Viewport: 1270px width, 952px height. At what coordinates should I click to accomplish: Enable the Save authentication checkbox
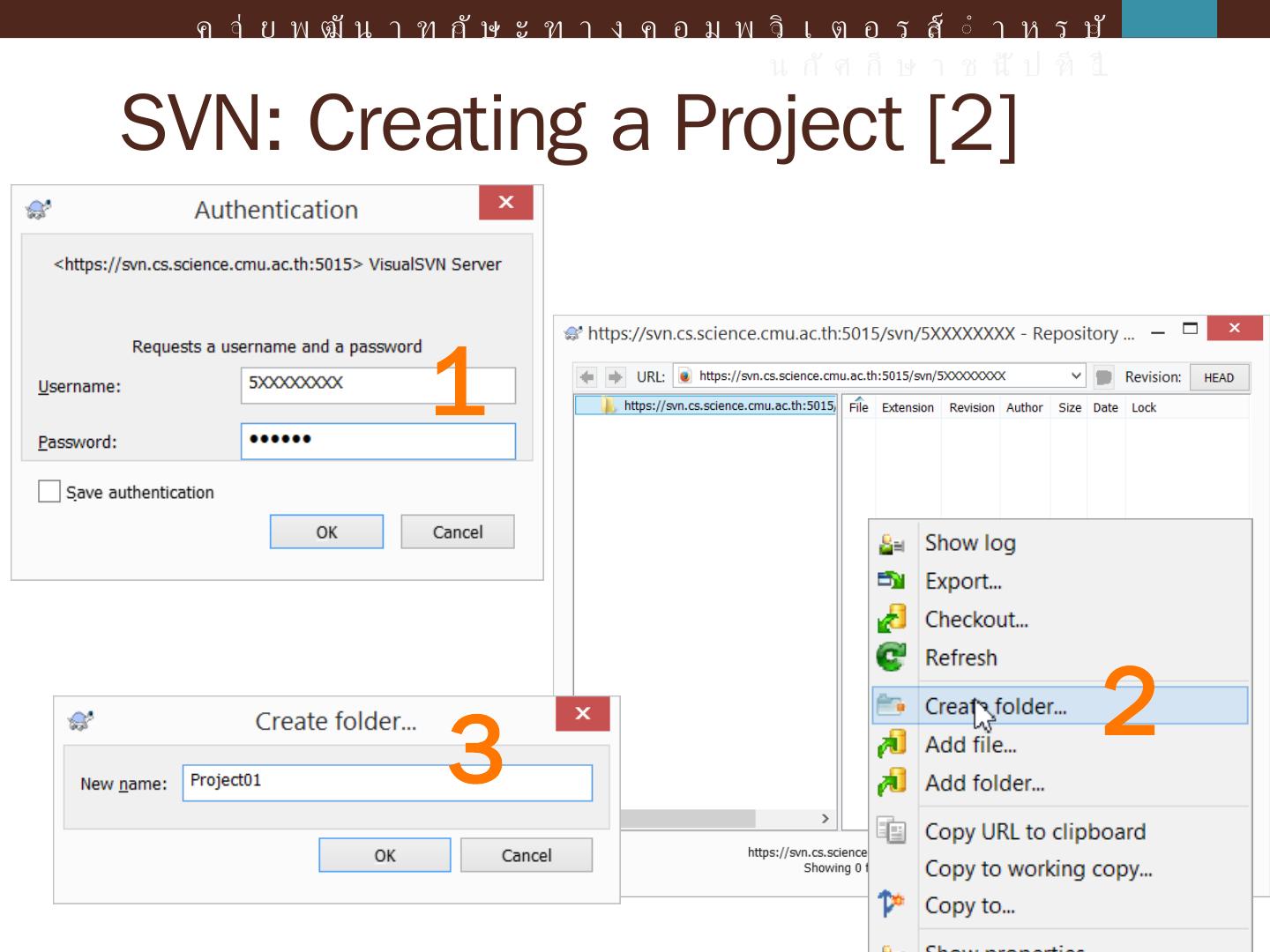point(49,492)
